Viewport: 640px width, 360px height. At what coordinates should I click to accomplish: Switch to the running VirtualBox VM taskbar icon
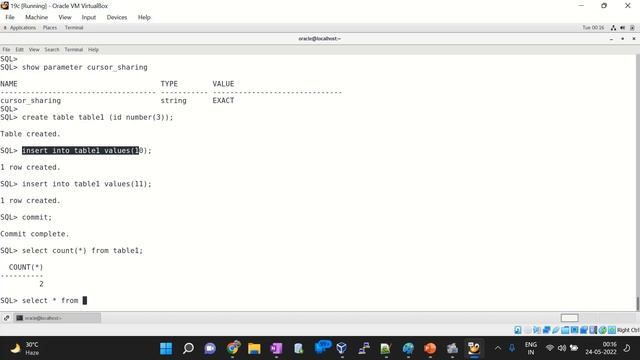pyautogui.click(x=474, y=349)
